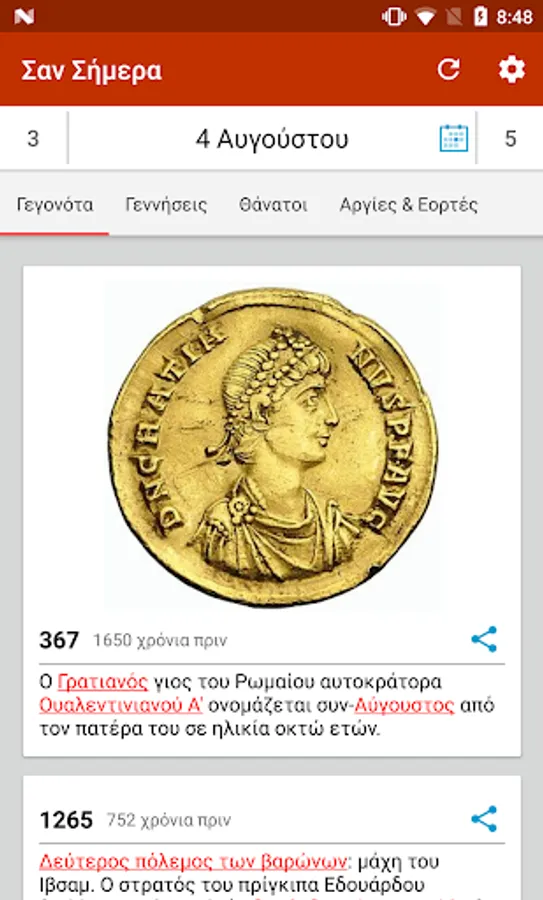Switch to the Γεννήσεις tab

(x=166, y=205)
